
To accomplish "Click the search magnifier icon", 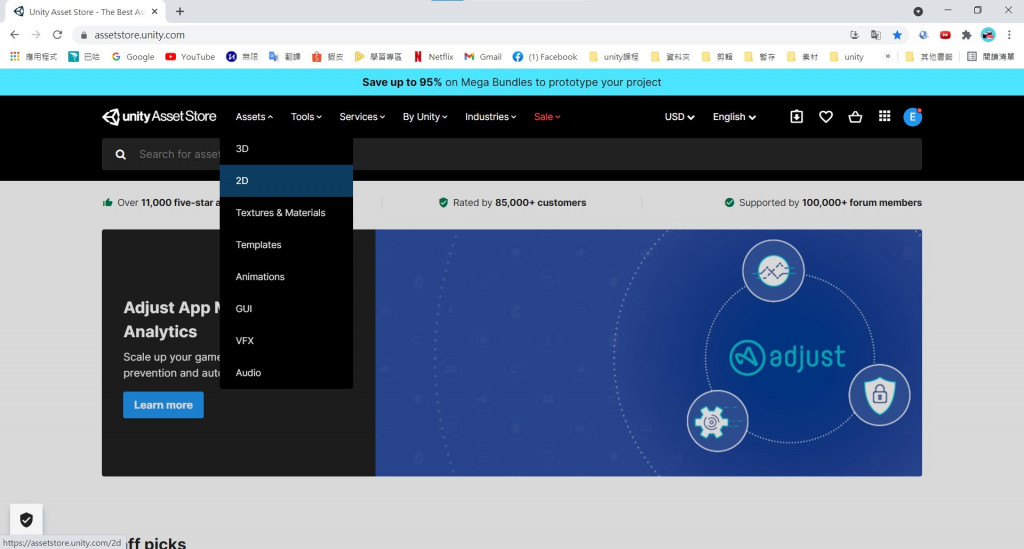I will 121,155.
